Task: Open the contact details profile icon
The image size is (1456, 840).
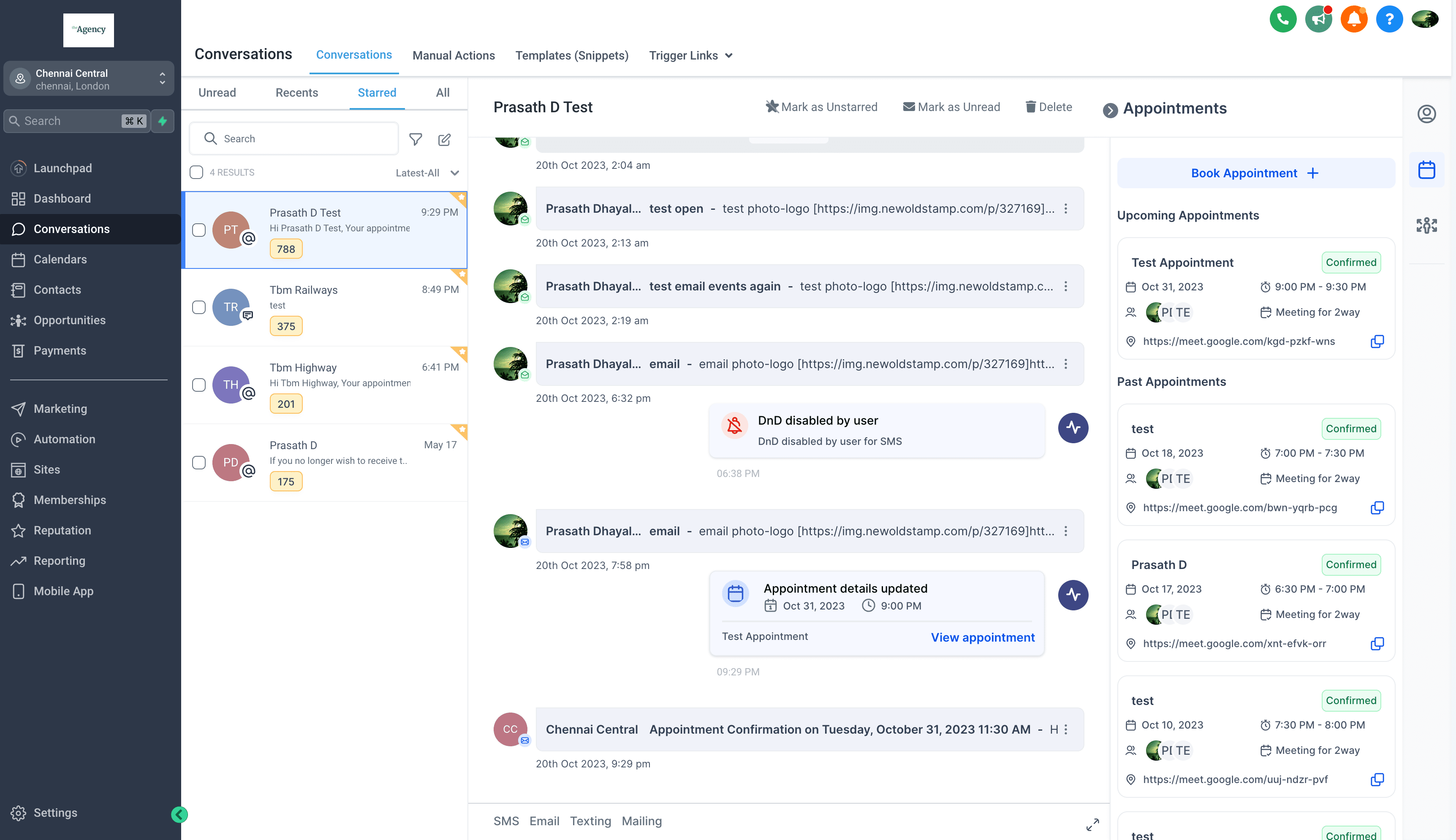Action: click(x=1426, y=114)
